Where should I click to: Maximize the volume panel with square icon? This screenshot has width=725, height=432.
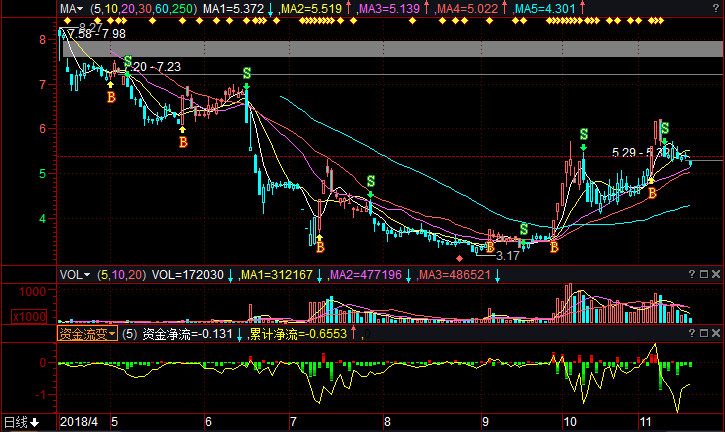pos(703,274)
